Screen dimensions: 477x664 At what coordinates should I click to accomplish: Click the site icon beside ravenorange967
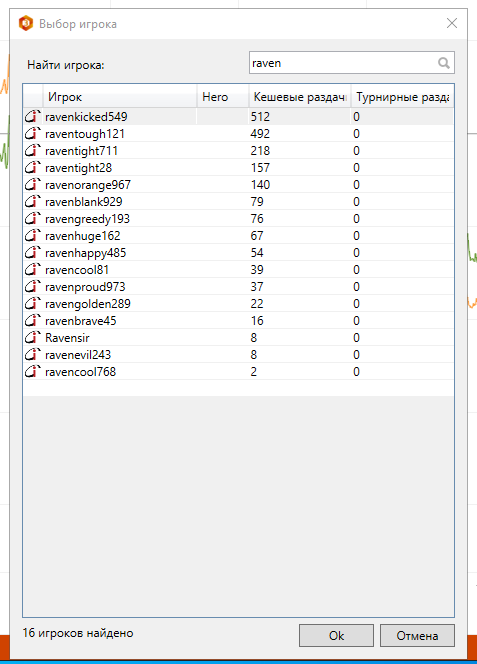coord(33,184)
